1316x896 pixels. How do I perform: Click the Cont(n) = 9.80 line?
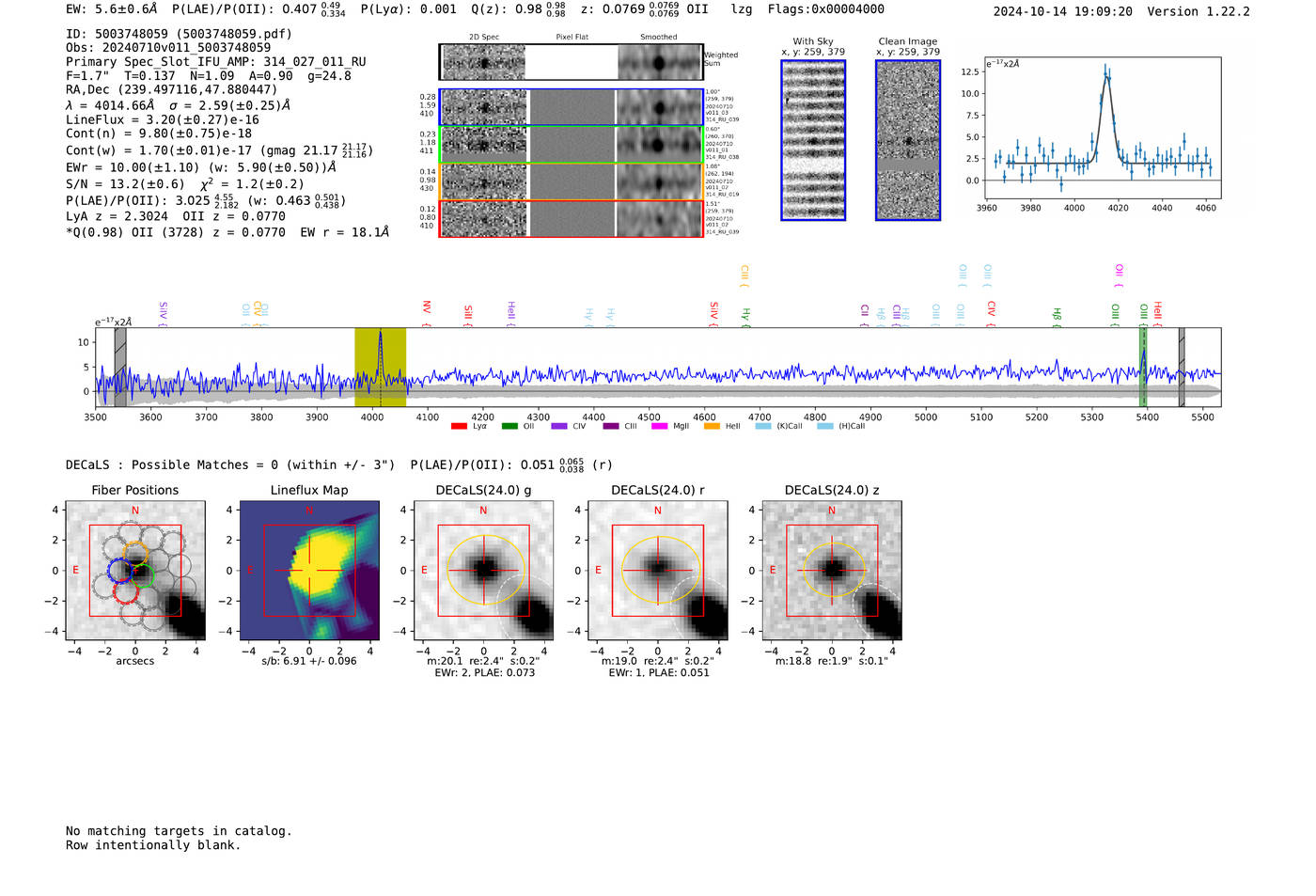pyautogui.click(x=159, y=134)
